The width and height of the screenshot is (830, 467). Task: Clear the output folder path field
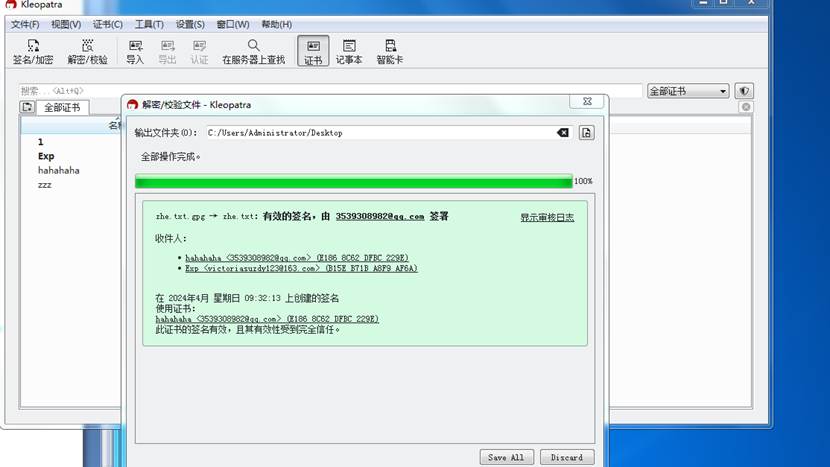coord(563,132)
